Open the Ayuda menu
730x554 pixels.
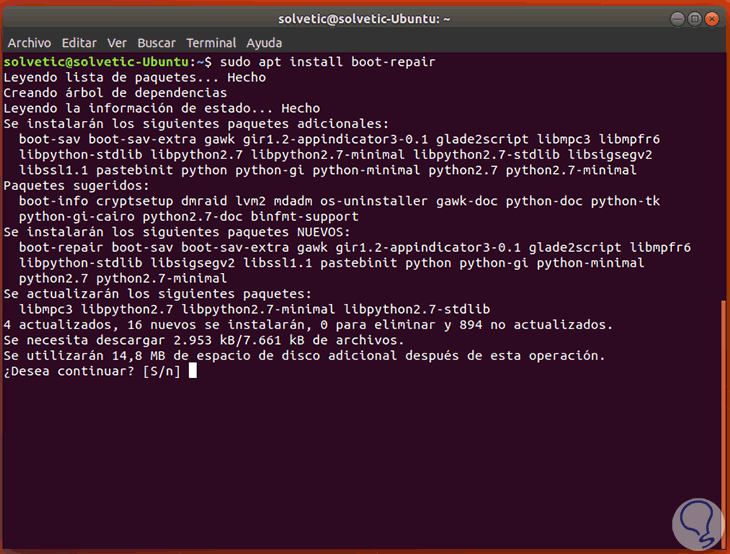pos(264,43)
